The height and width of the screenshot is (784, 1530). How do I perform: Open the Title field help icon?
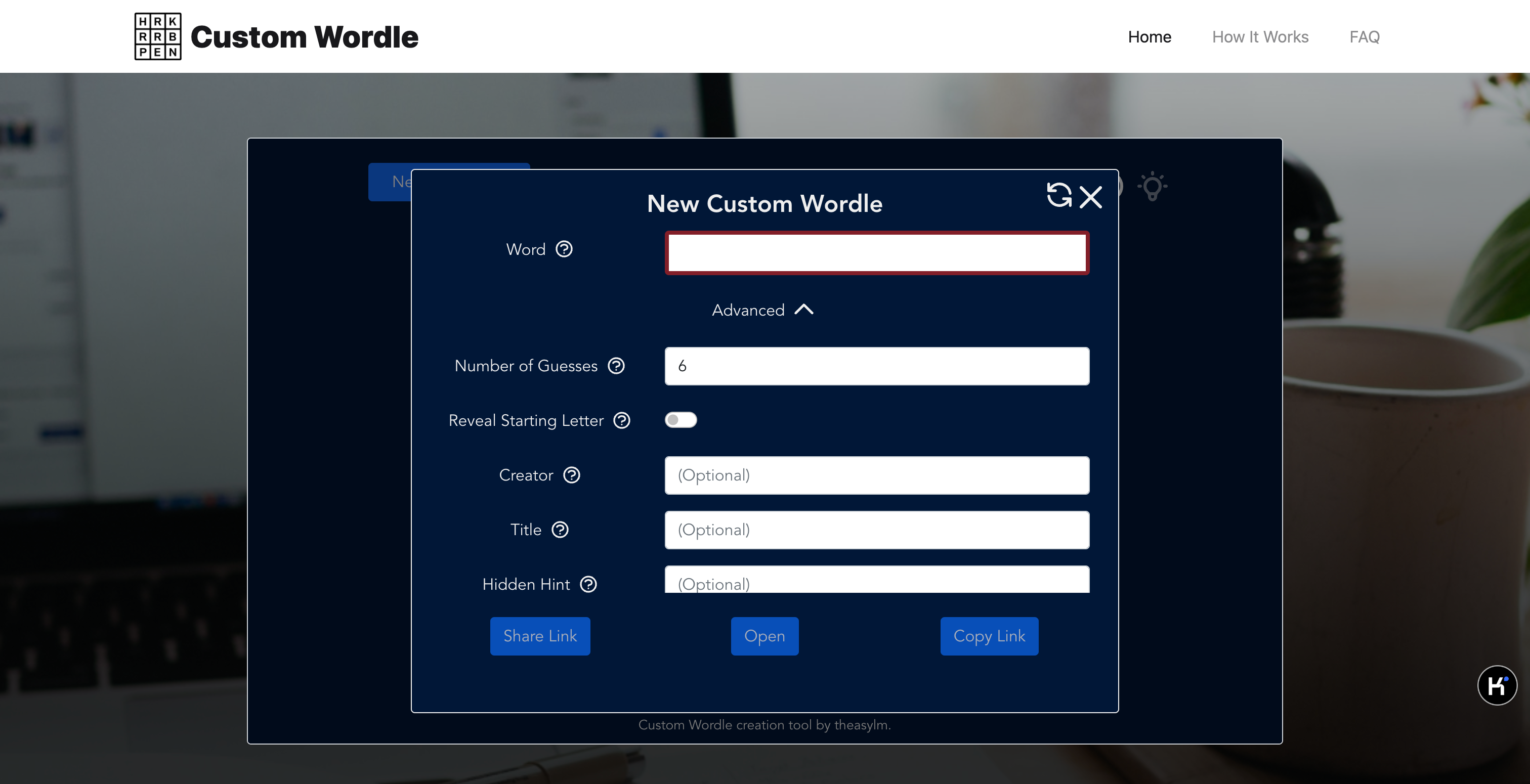[560, 530]
